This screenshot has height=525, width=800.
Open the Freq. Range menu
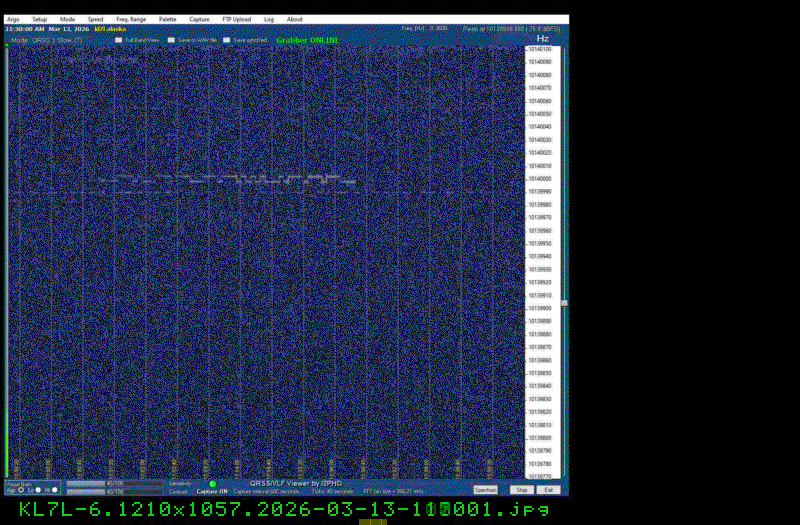[x=131, y=19]
